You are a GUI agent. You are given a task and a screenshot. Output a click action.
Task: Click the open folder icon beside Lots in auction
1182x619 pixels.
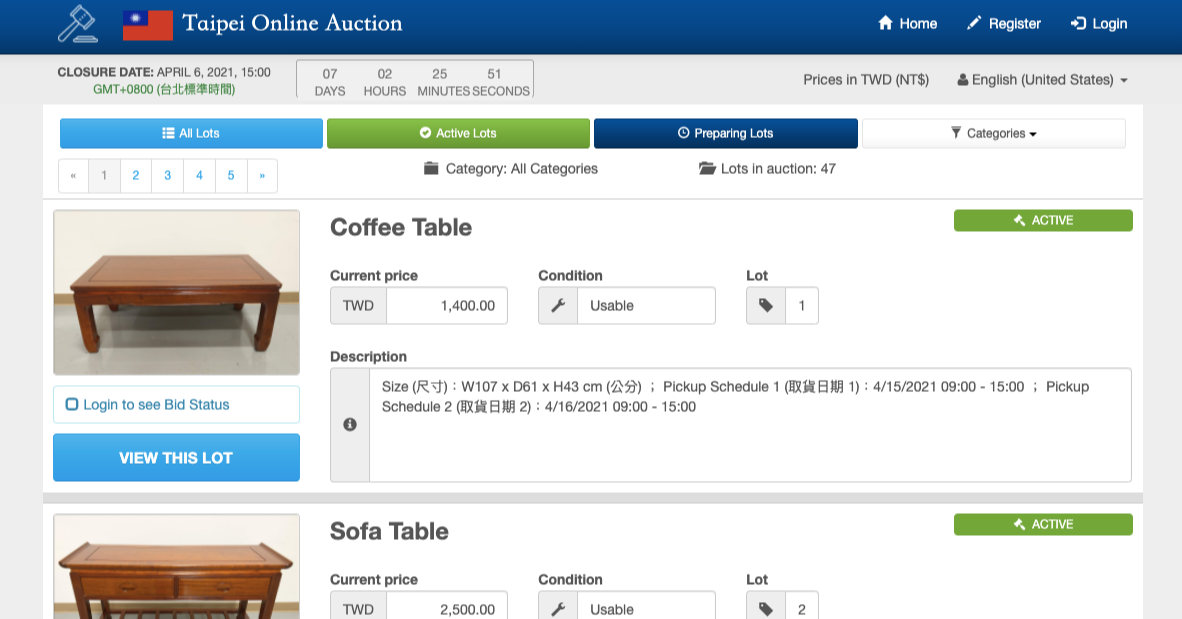coord(707,168)
